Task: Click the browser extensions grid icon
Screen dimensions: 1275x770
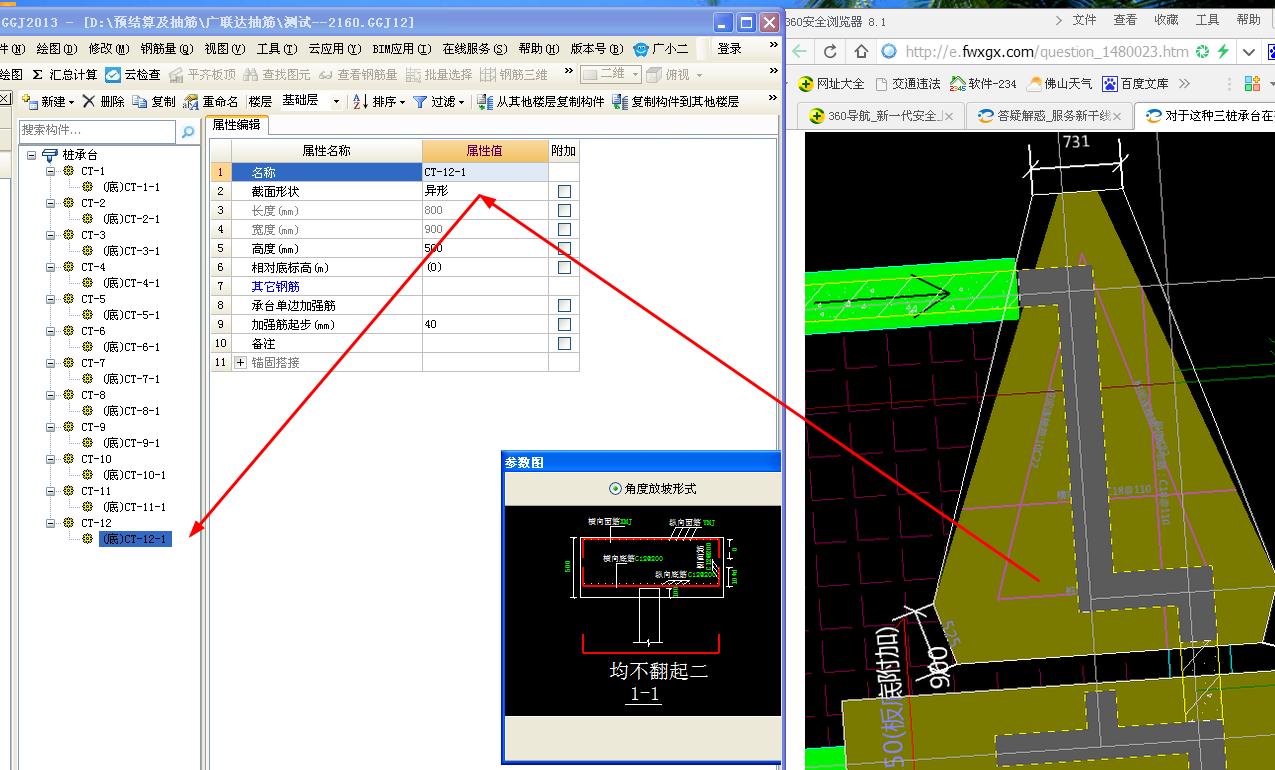Action: coord(1252,84)
